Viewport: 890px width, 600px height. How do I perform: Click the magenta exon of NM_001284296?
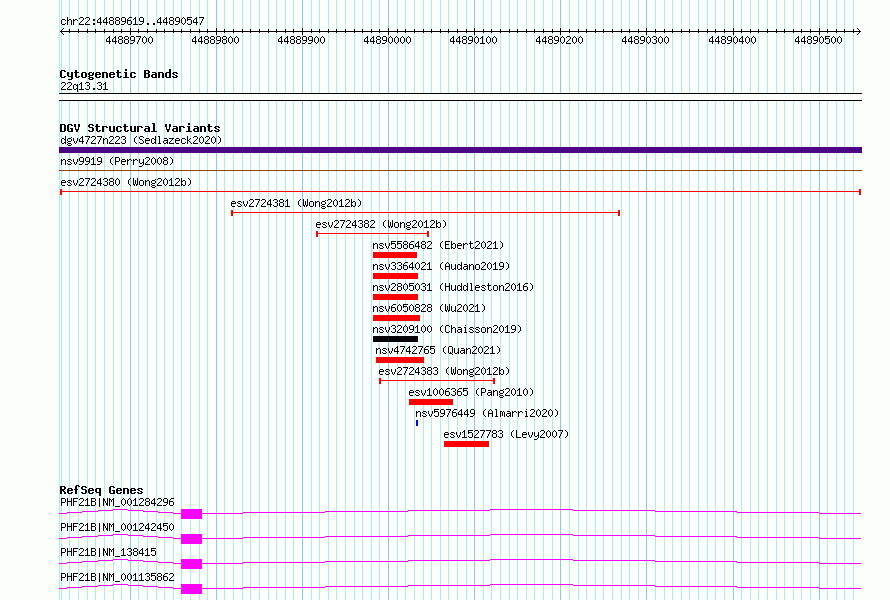[x=191, y=514]
